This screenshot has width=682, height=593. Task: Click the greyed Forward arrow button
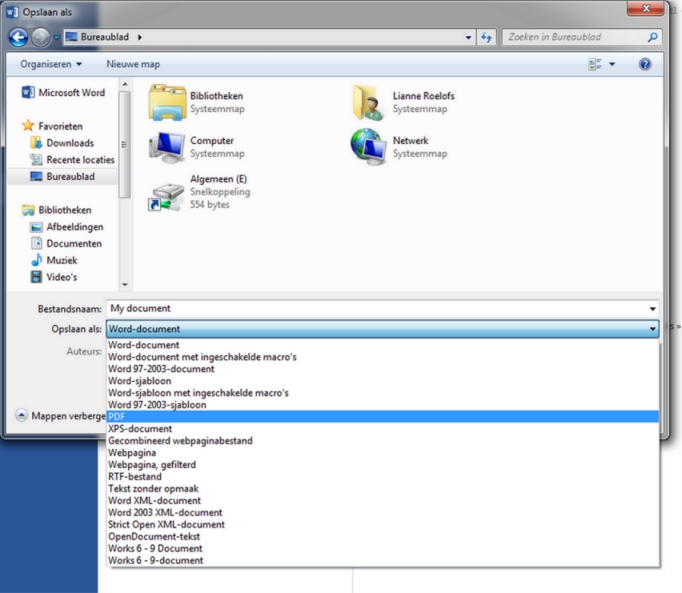pos(41,37)
